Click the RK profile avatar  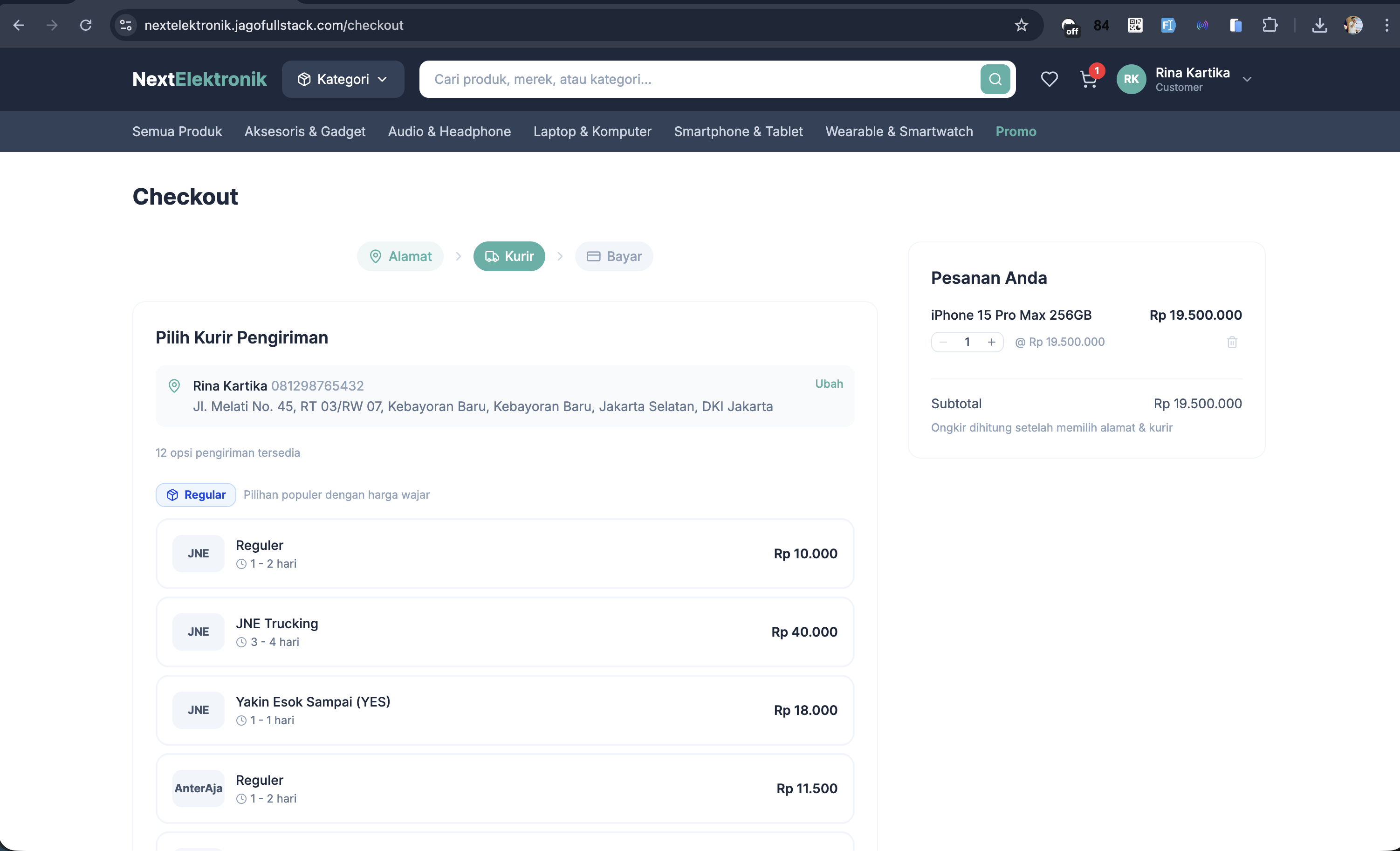[x=1131, y=79]
